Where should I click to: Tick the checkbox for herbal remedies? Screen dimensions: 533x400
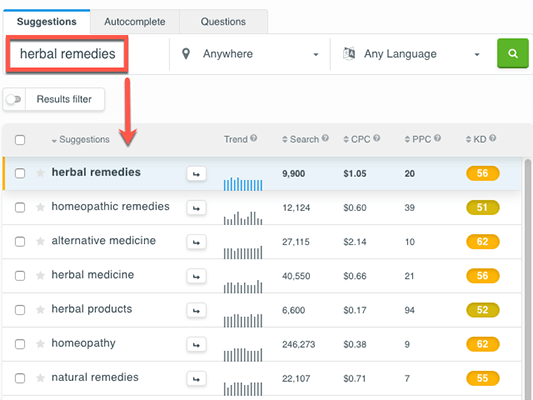[x=20, y=173]
